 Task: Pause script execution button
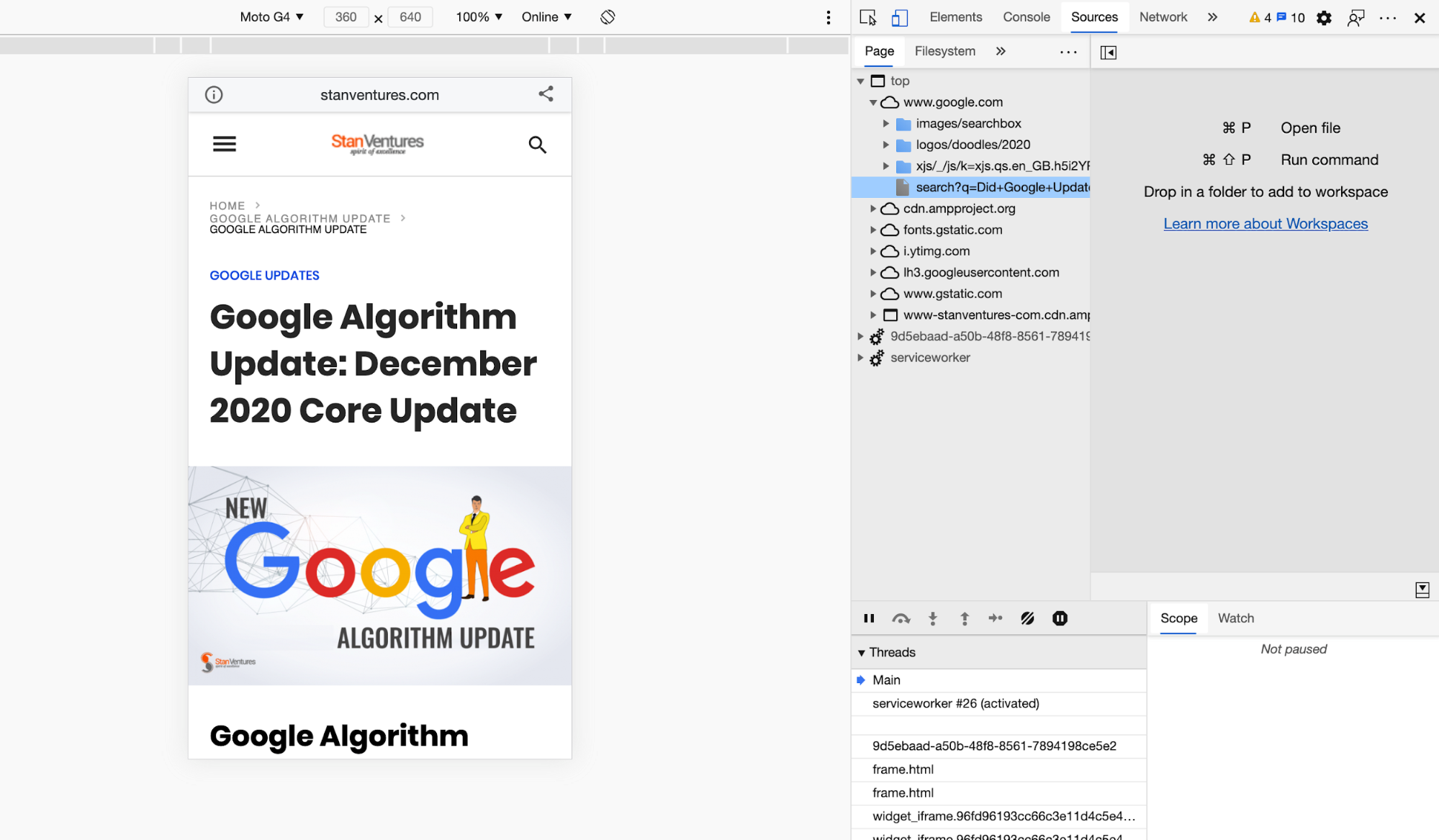coord(869,618)
